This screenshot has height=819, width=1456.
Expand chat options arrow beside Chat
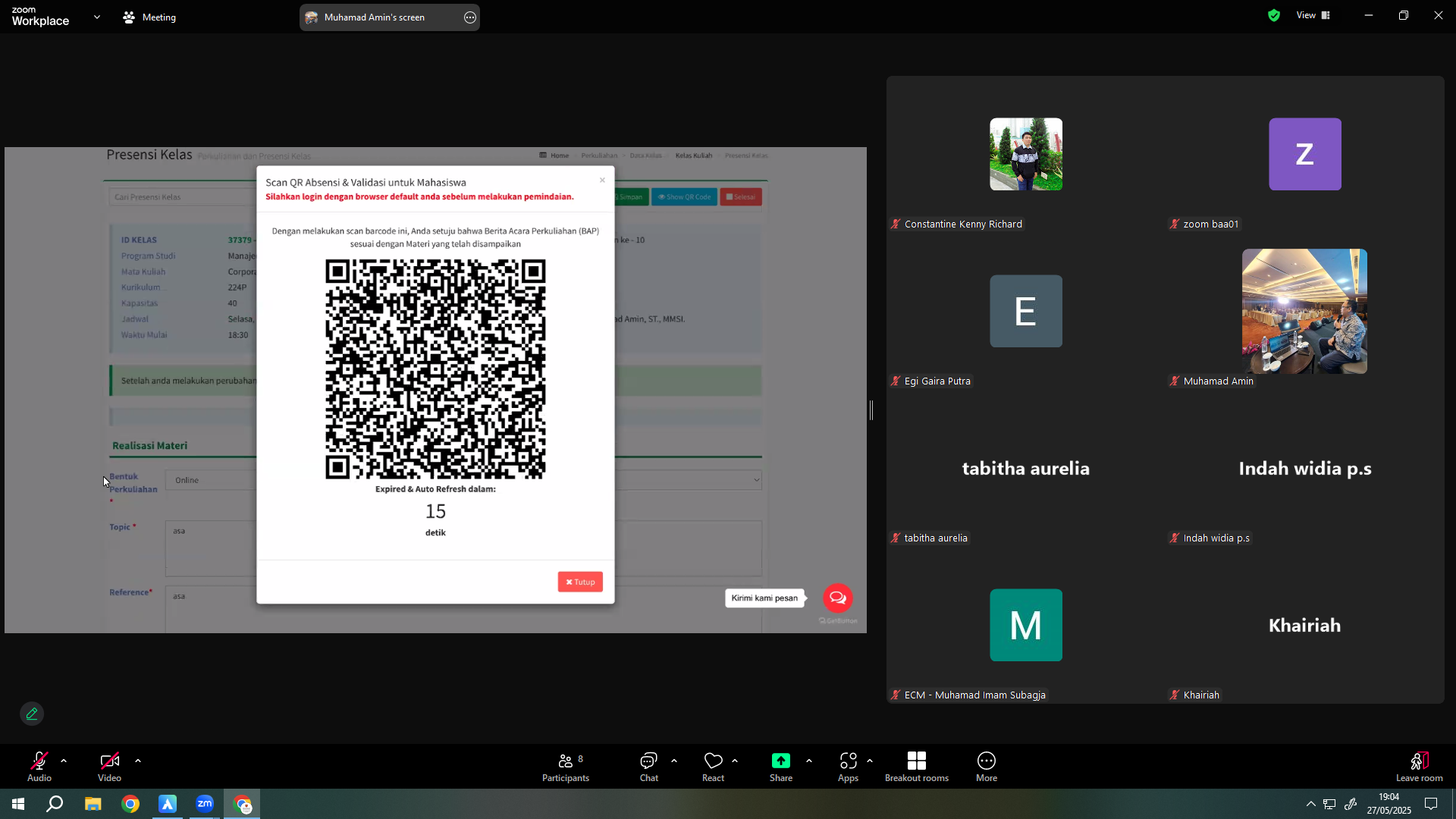point(674,761)
